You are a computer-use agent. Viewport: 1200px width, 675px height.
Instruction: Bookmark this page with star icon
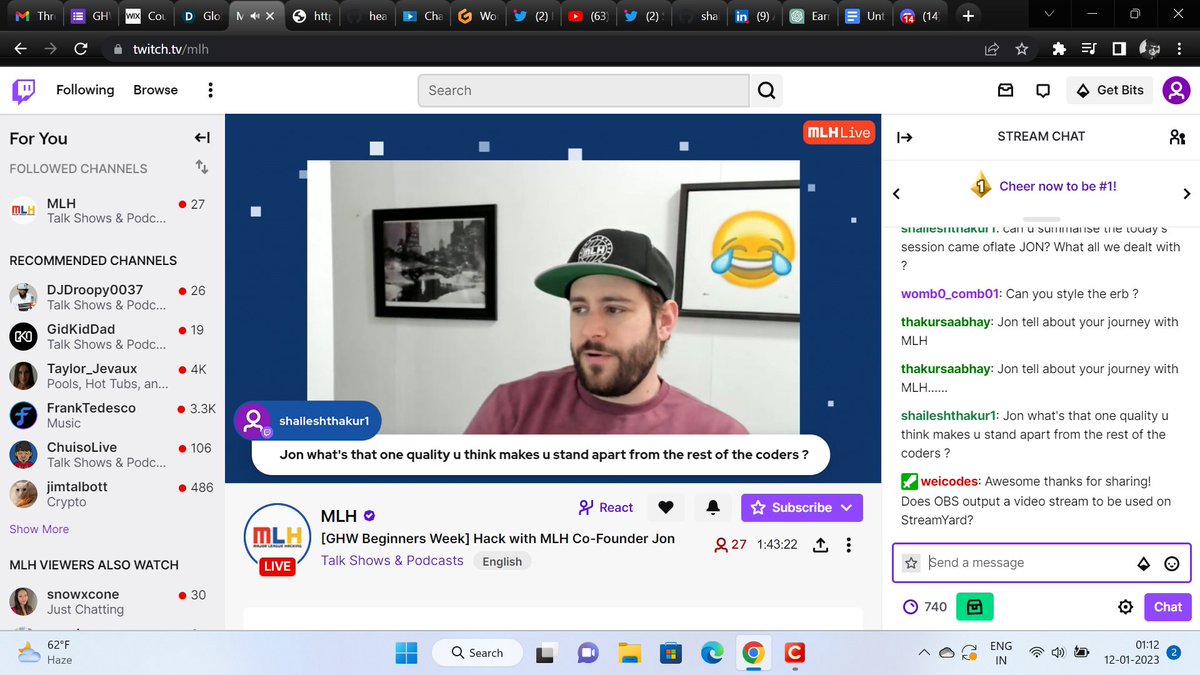(x=1021, y=48)
